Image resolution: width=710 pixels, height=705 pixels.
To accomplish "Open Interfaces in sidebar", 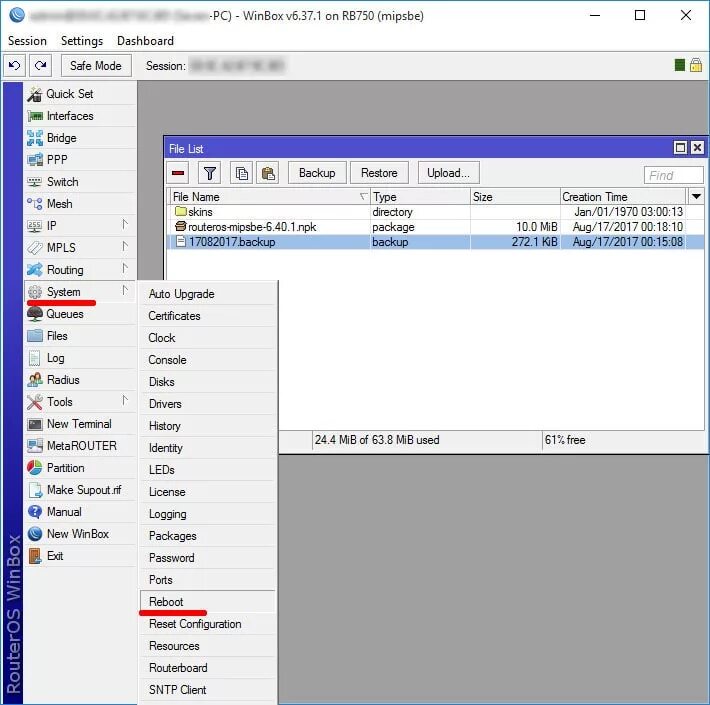I will [80, 116].
